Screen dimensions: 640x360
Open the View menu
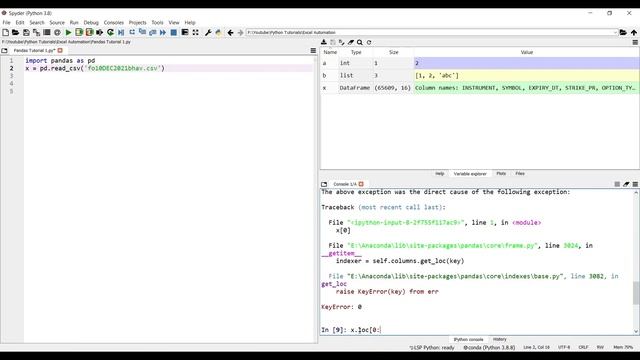pos(174,22)
